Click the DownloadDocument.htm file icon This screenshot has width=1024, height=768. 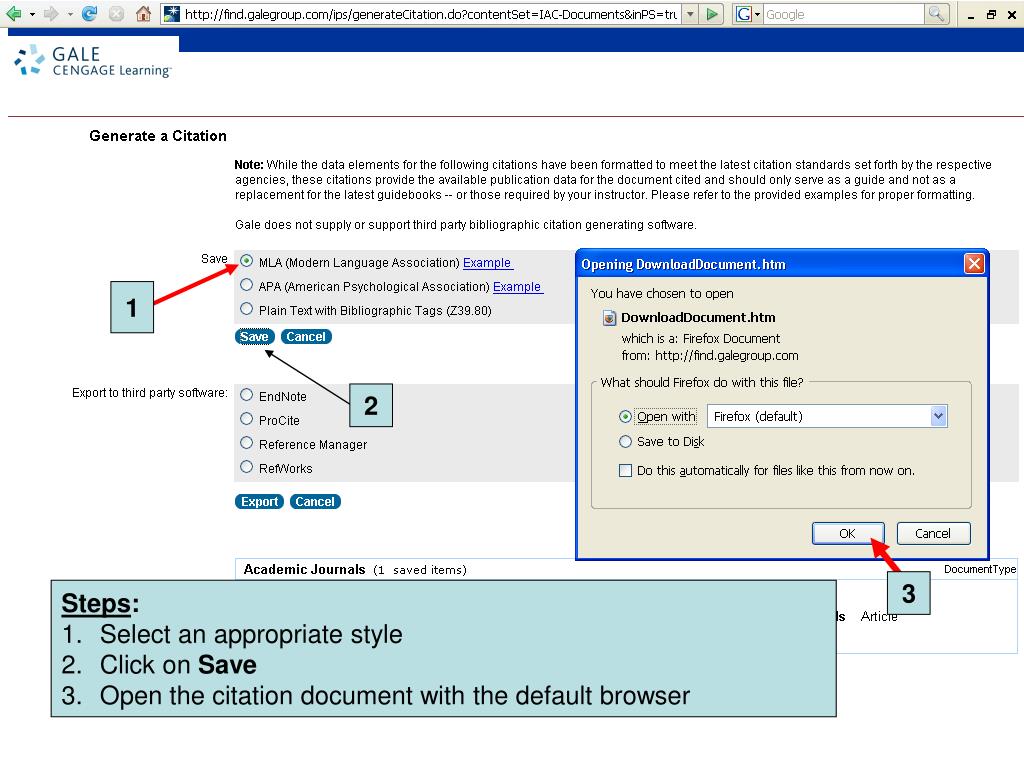point(609,318)
